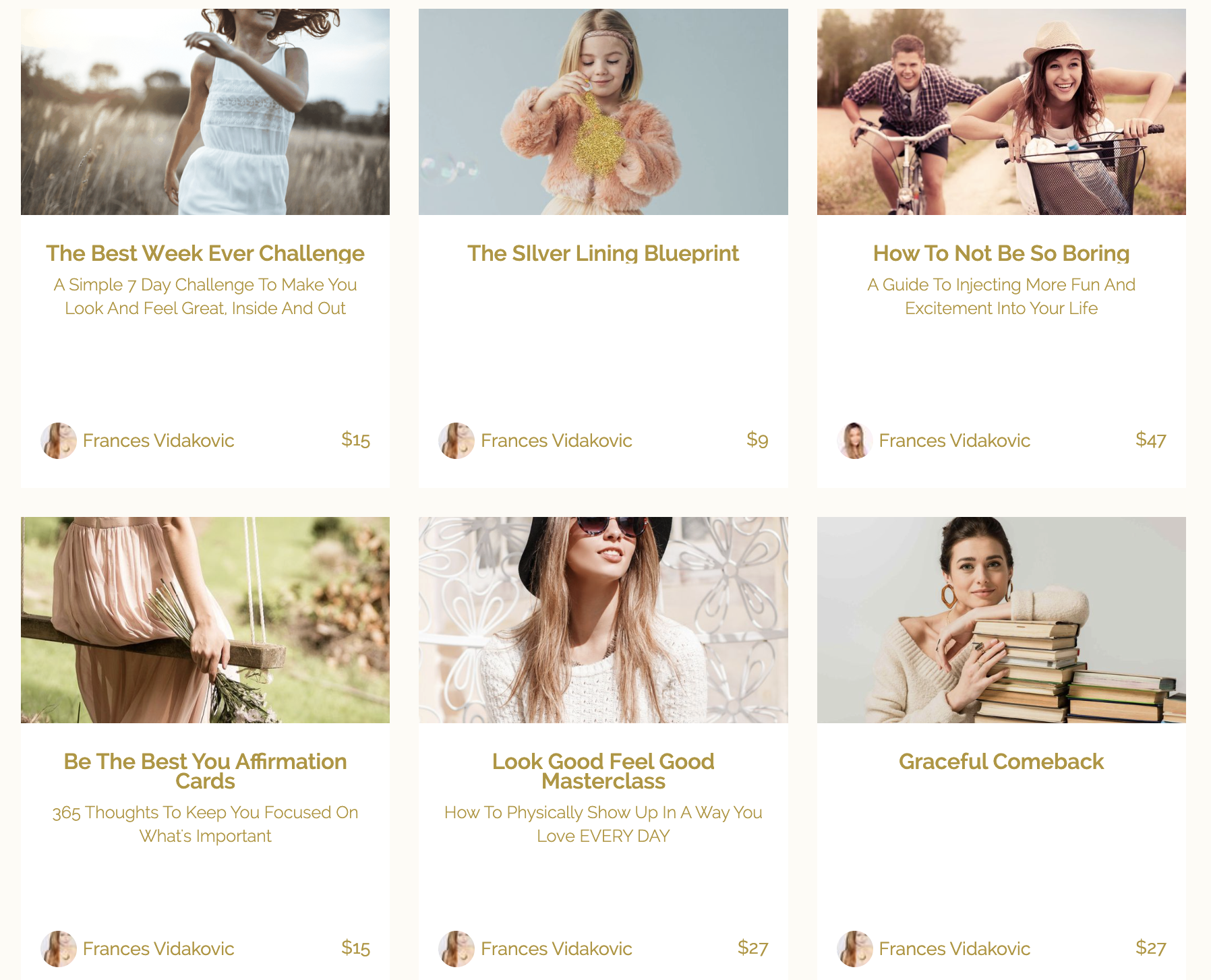Click author avatar on Look Good Feel Good card

456,949
